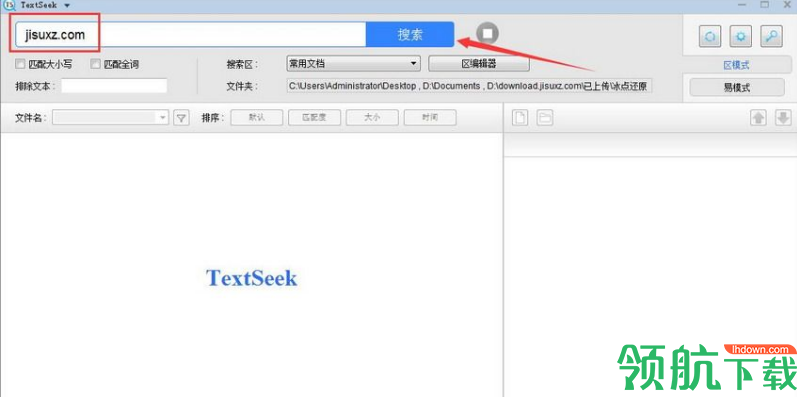
Task: Switch to 区模式 tab
Action: [x=736, y=65]
